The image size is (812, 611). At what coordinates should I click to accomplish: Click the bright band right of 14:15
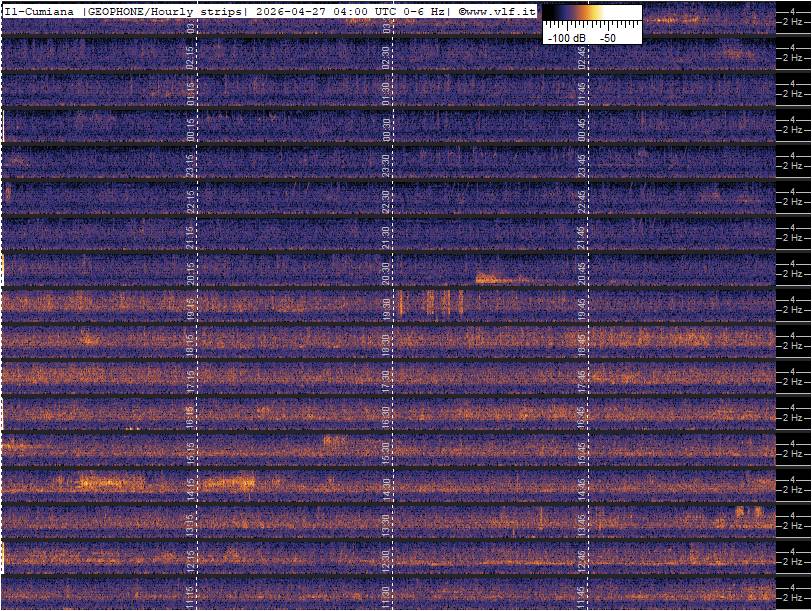click(228, 483)
